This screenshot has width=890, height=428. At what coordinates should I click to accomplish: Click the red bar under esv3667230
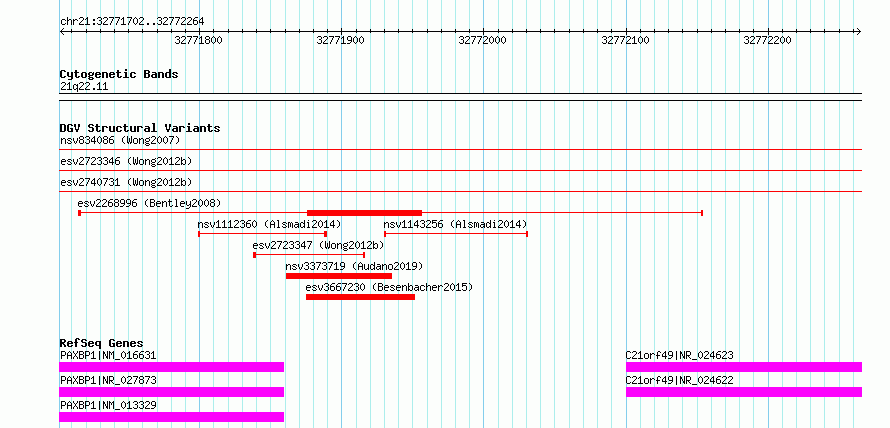click(x=360, y=297)
